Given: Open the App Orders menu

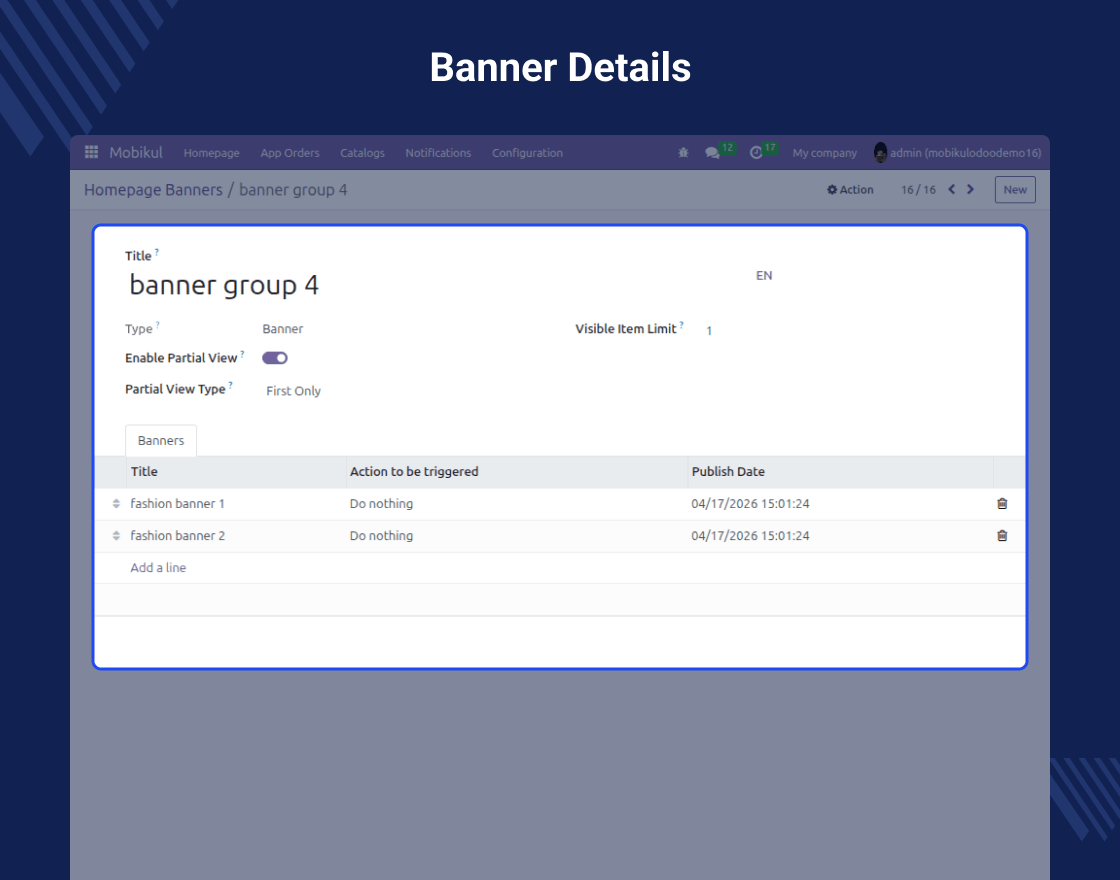Looking at the screenshot, I should 290,153.
